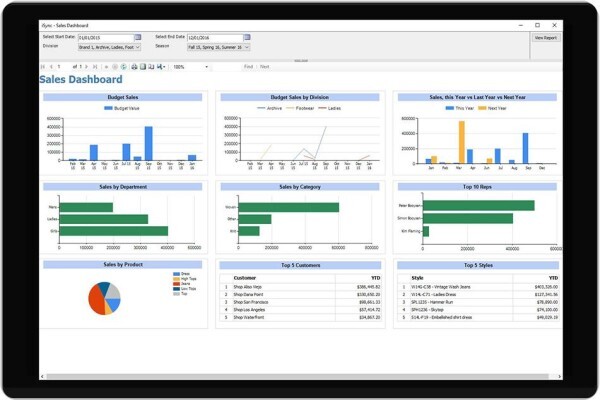Click the Print report icon
The image size is (600, 400).
[134, 67]
